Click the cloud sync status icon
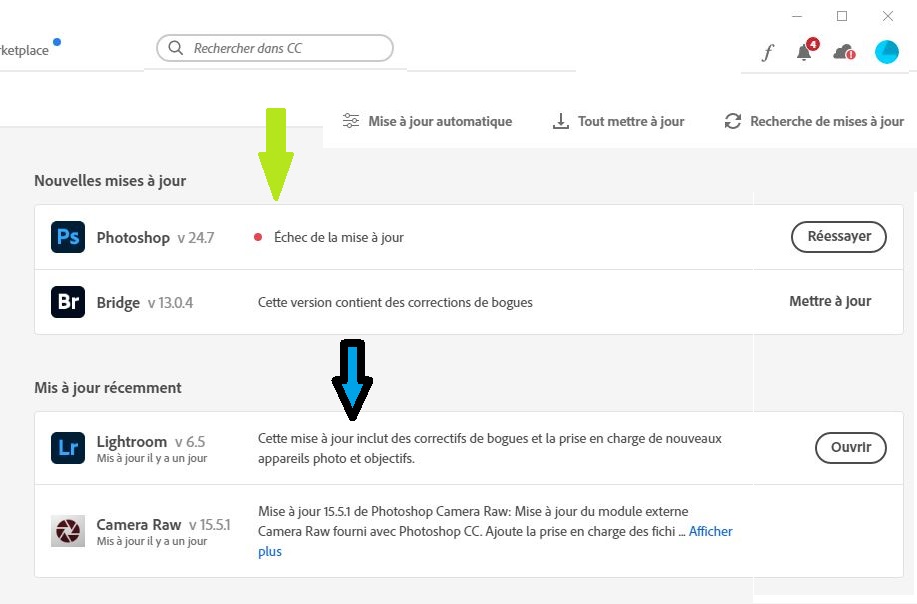Viewport: 917px width, 604px height. (844, 52)
